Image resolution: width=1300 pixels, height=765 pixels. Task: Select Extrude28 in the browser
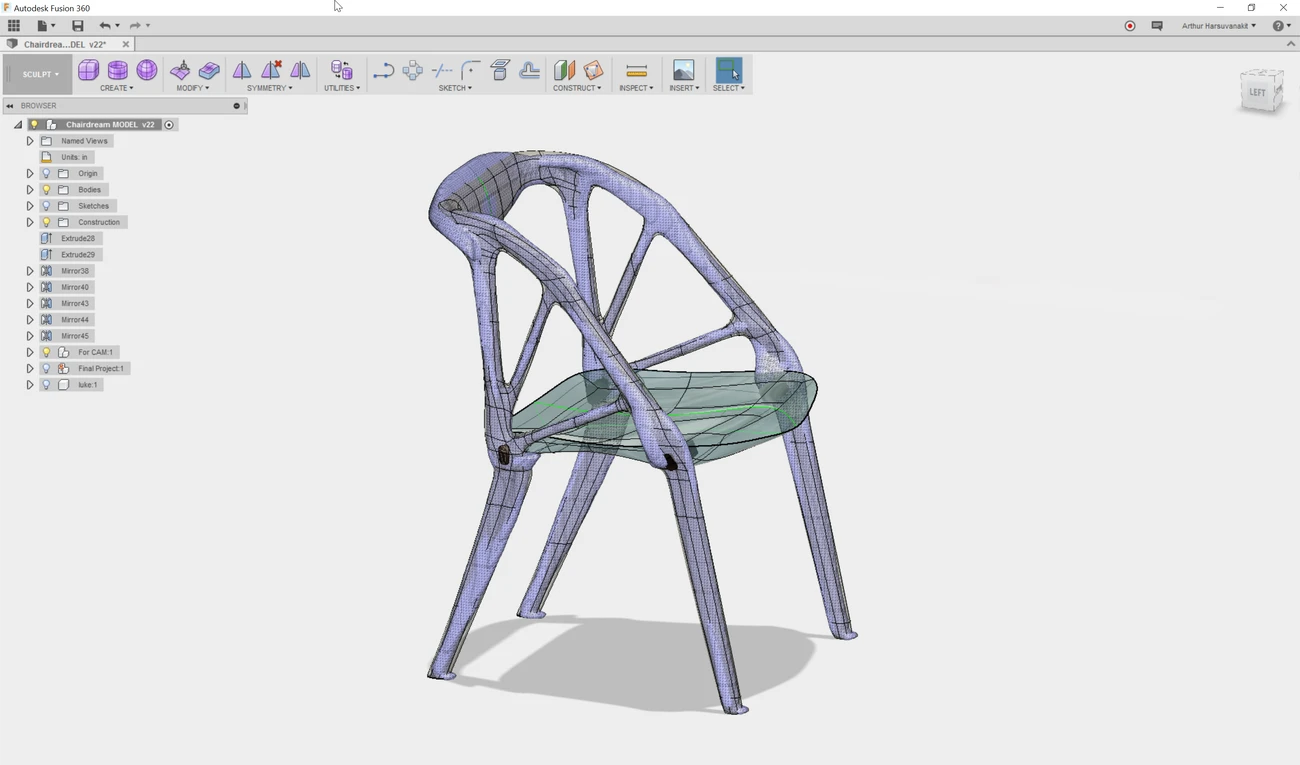coord(78,239)
